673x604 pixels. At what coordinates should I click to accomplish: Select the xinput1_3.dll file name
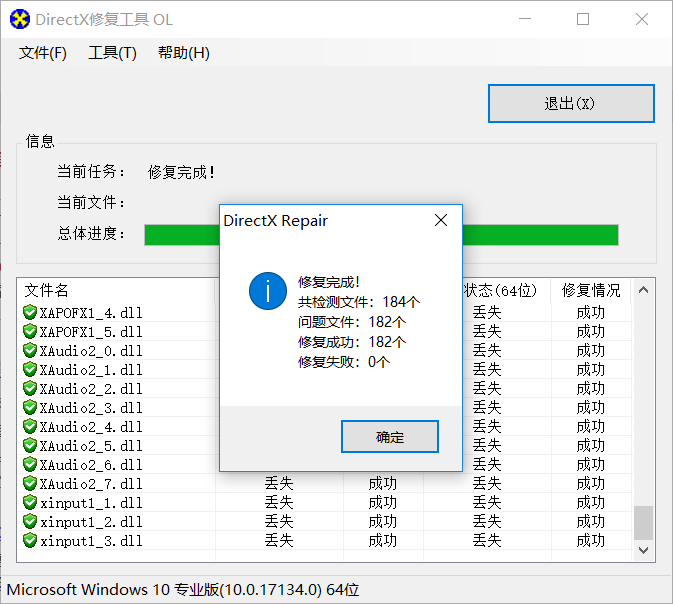91,540
